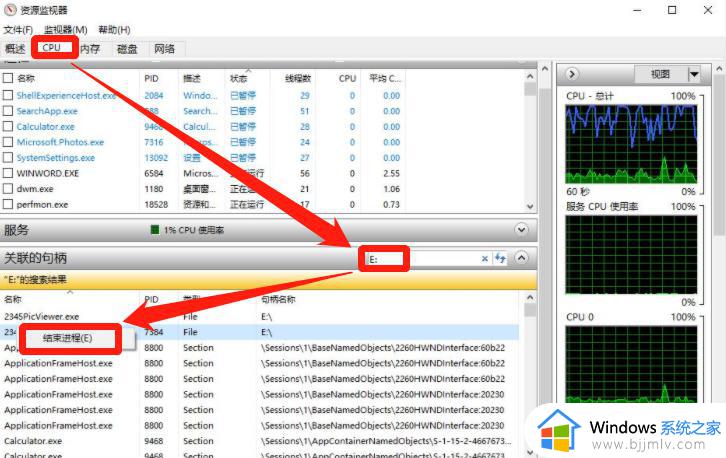Sort processes by 线程数 column header
Viewport: 726px width, 458px height.
[298, 78]
